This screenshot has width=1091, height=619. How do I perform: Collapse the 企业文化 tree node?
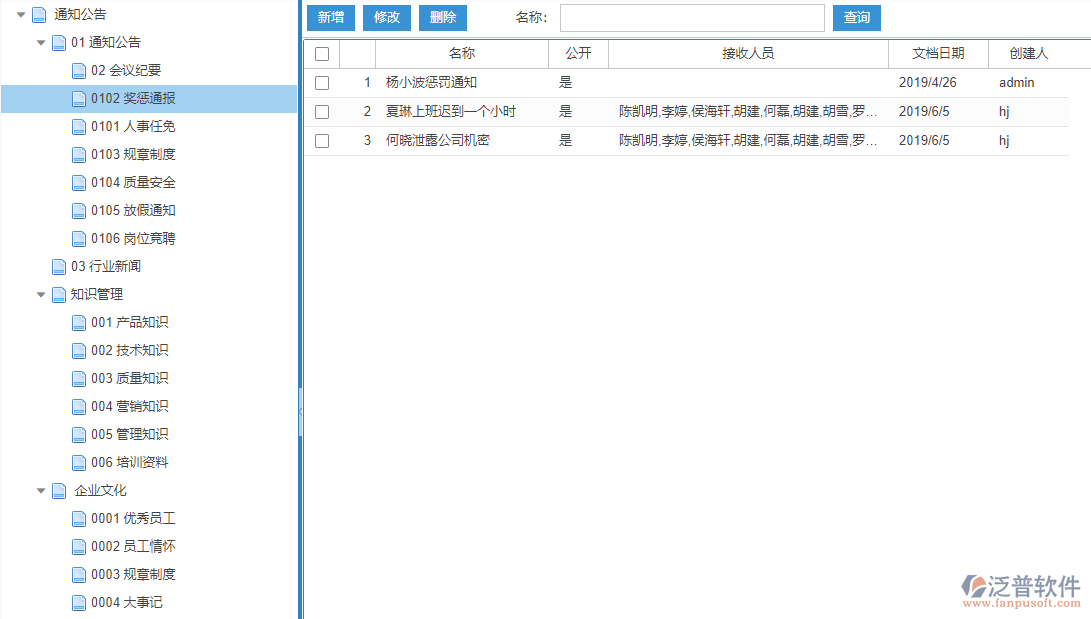tap(41, 490)
